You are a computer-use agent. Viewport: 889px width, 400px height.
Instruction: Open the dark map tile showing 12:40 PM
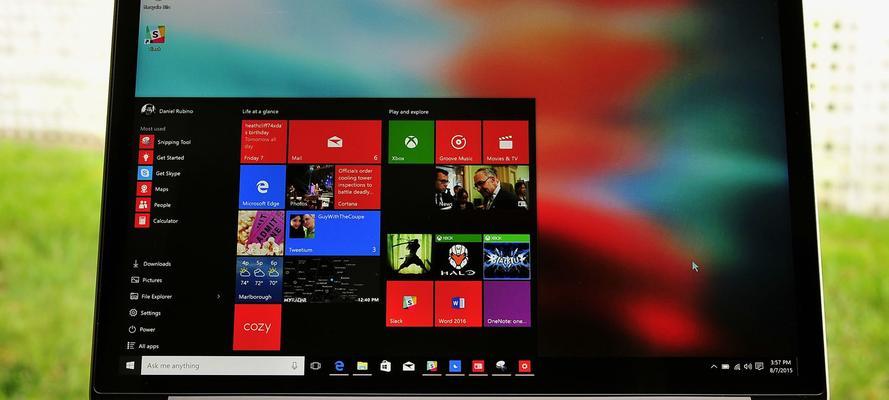(x=332, y=279)
